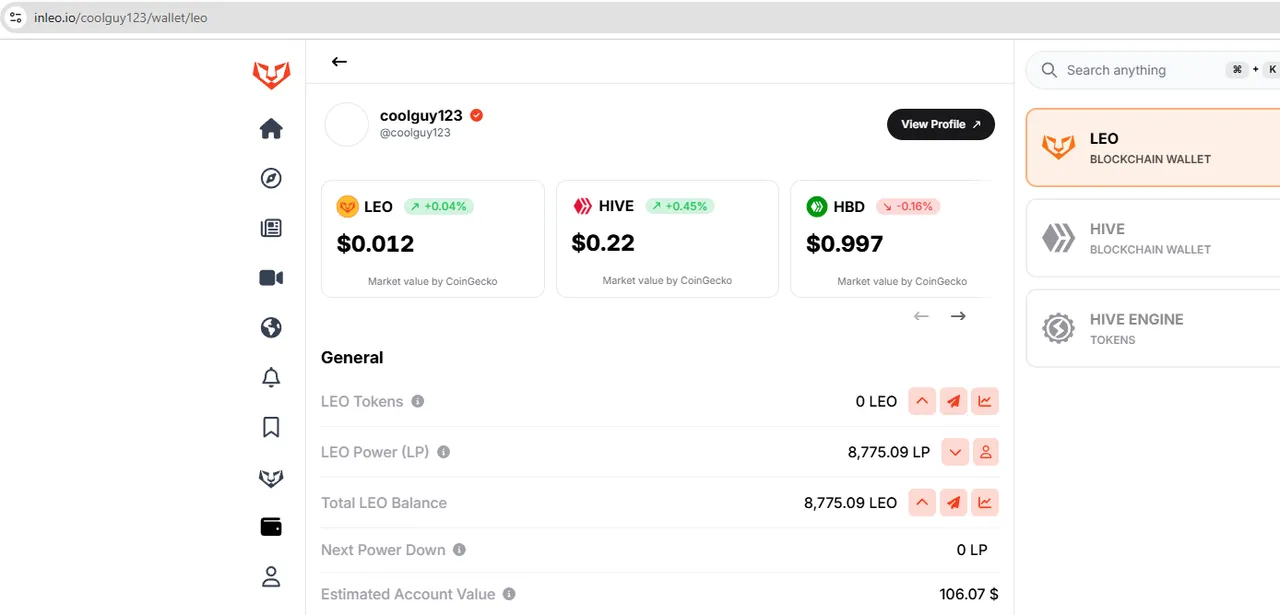Go to Home via the house icon

coord(271,129)
